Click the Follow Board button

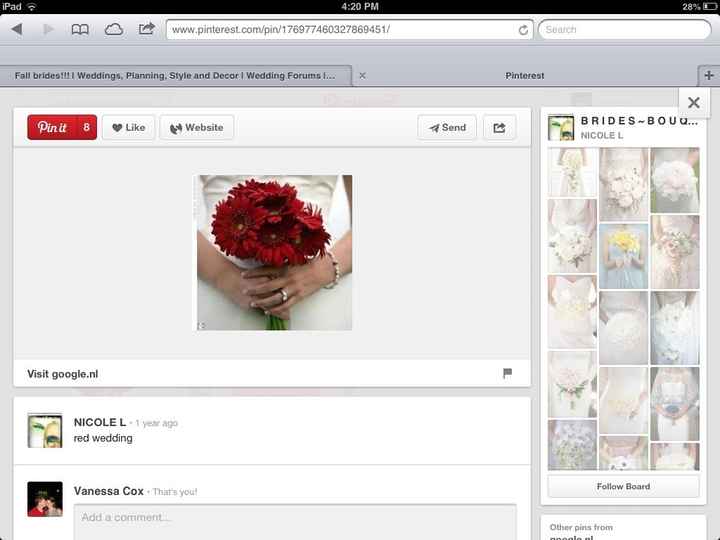(x=623, y=486)
